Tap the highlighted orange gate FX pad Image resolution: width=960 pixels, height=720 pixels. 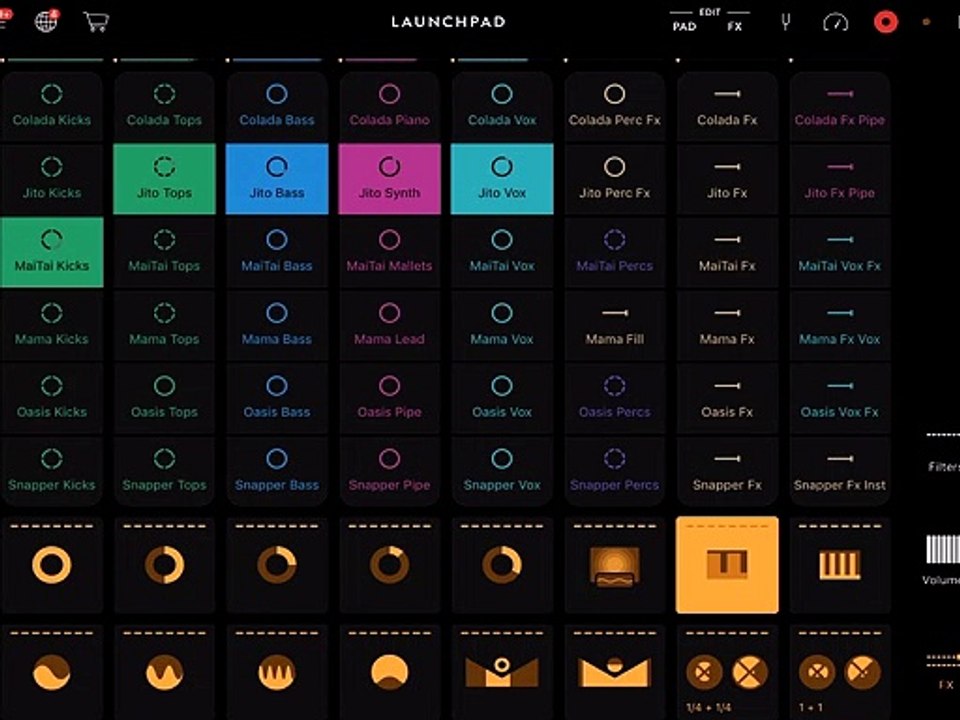[727, 564]
